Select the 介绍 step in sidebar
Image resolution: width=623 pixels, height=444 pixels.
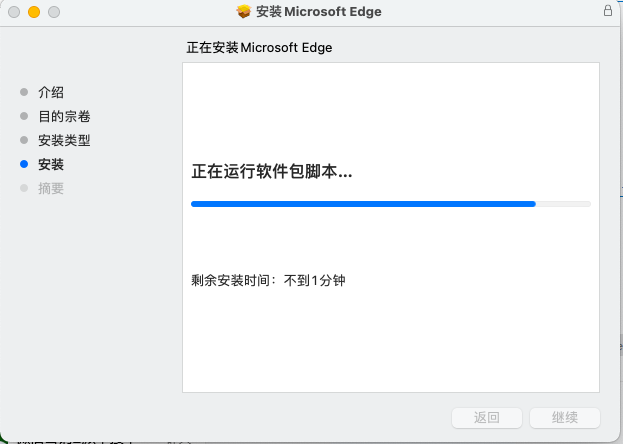[51, 92]
